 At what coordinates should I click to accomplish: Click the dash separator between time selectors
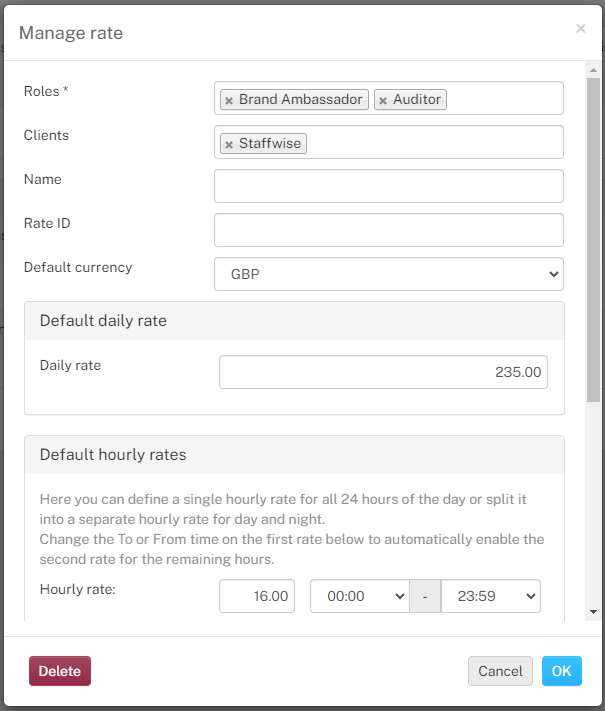click(425, 596)
